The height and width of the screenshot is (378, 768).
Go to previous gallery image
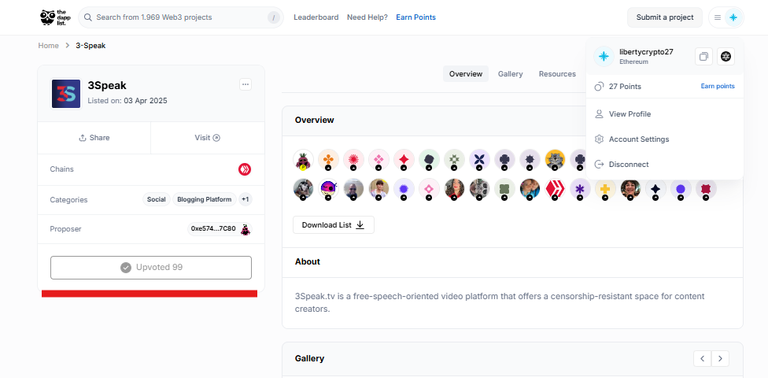click(702, 358)
